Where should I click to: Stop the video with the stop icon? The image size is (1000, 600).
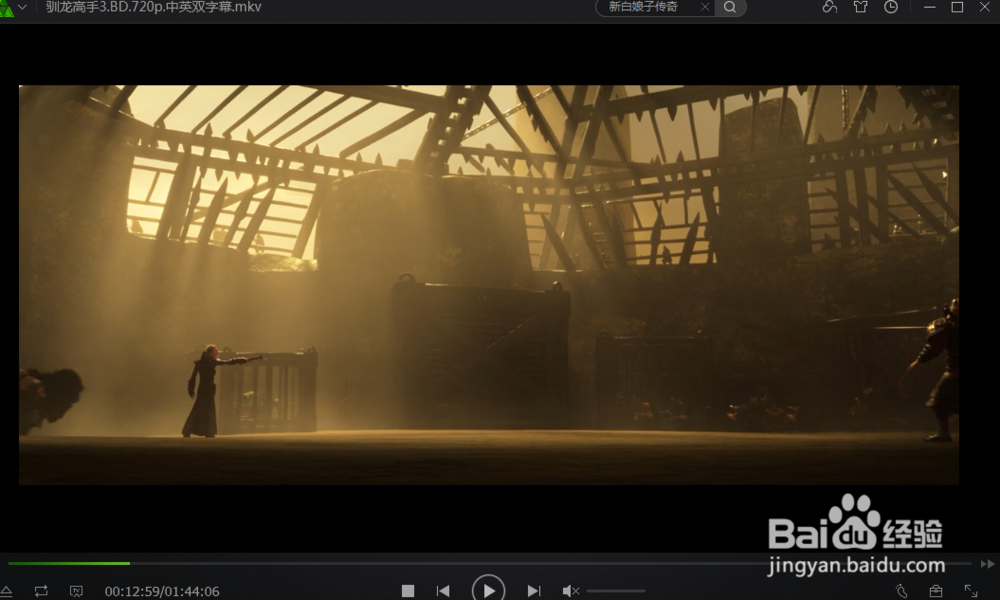(x=408, y=591)
